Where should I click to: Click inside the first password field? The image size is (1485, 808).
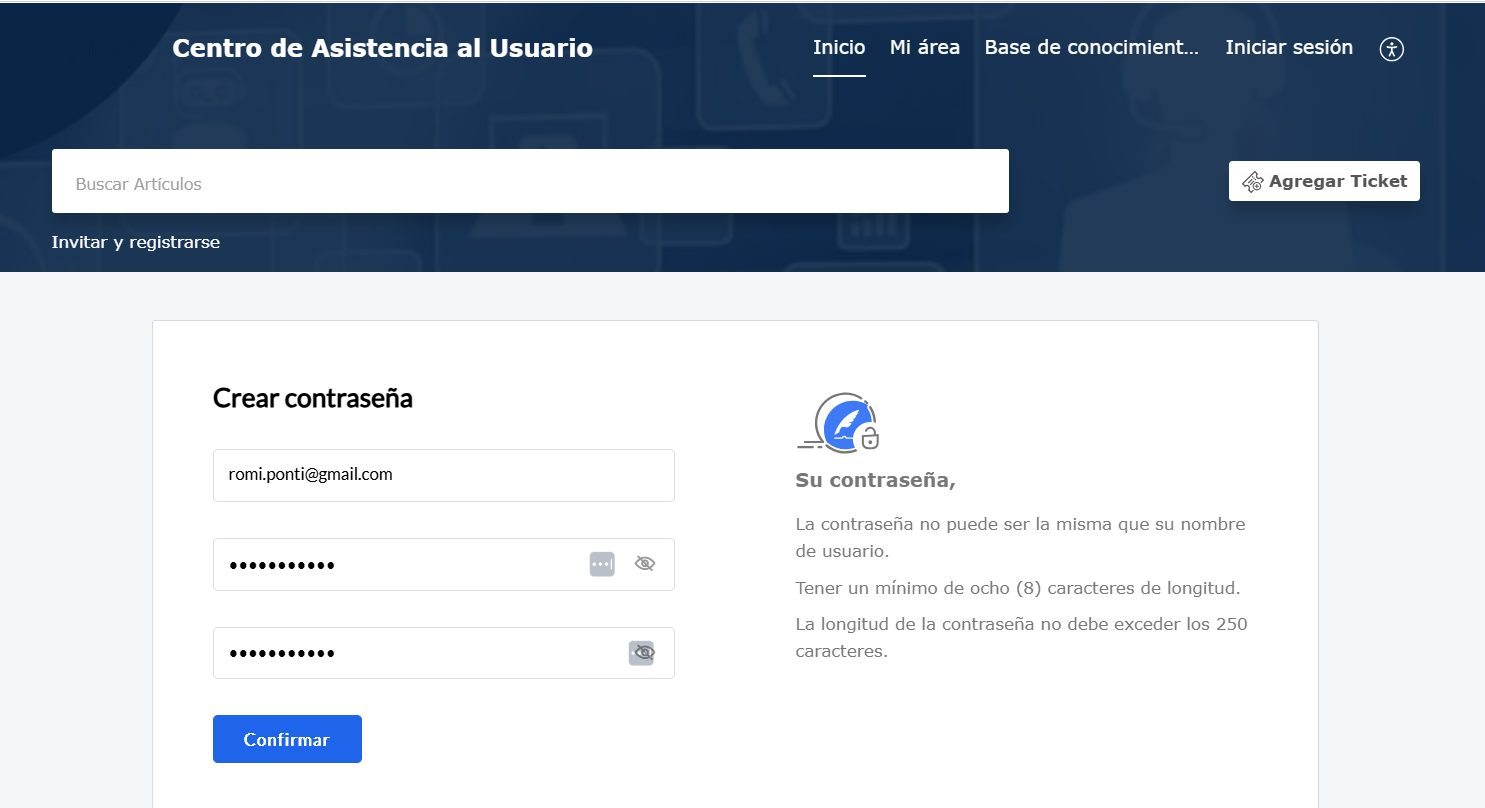(444, 565)
